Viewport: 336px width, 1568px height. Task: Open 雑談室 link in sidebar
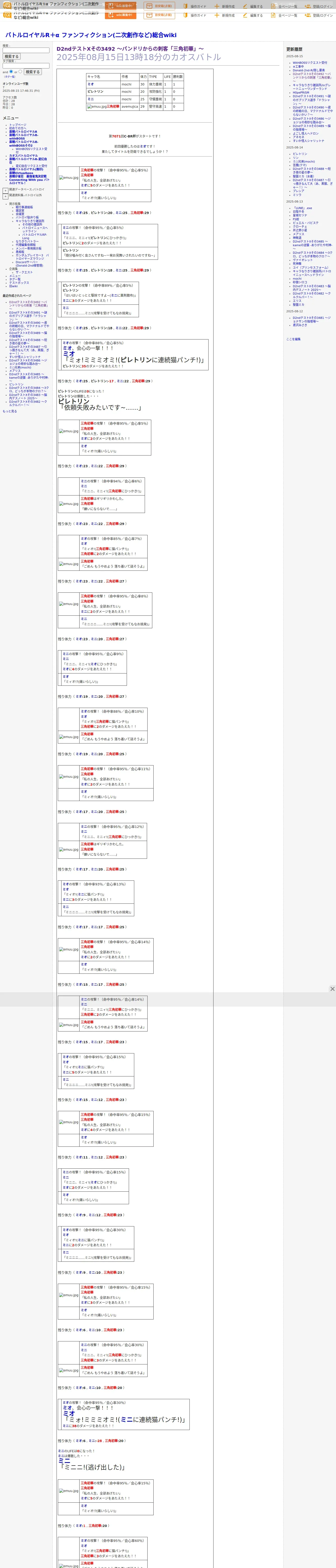(20, 211)
